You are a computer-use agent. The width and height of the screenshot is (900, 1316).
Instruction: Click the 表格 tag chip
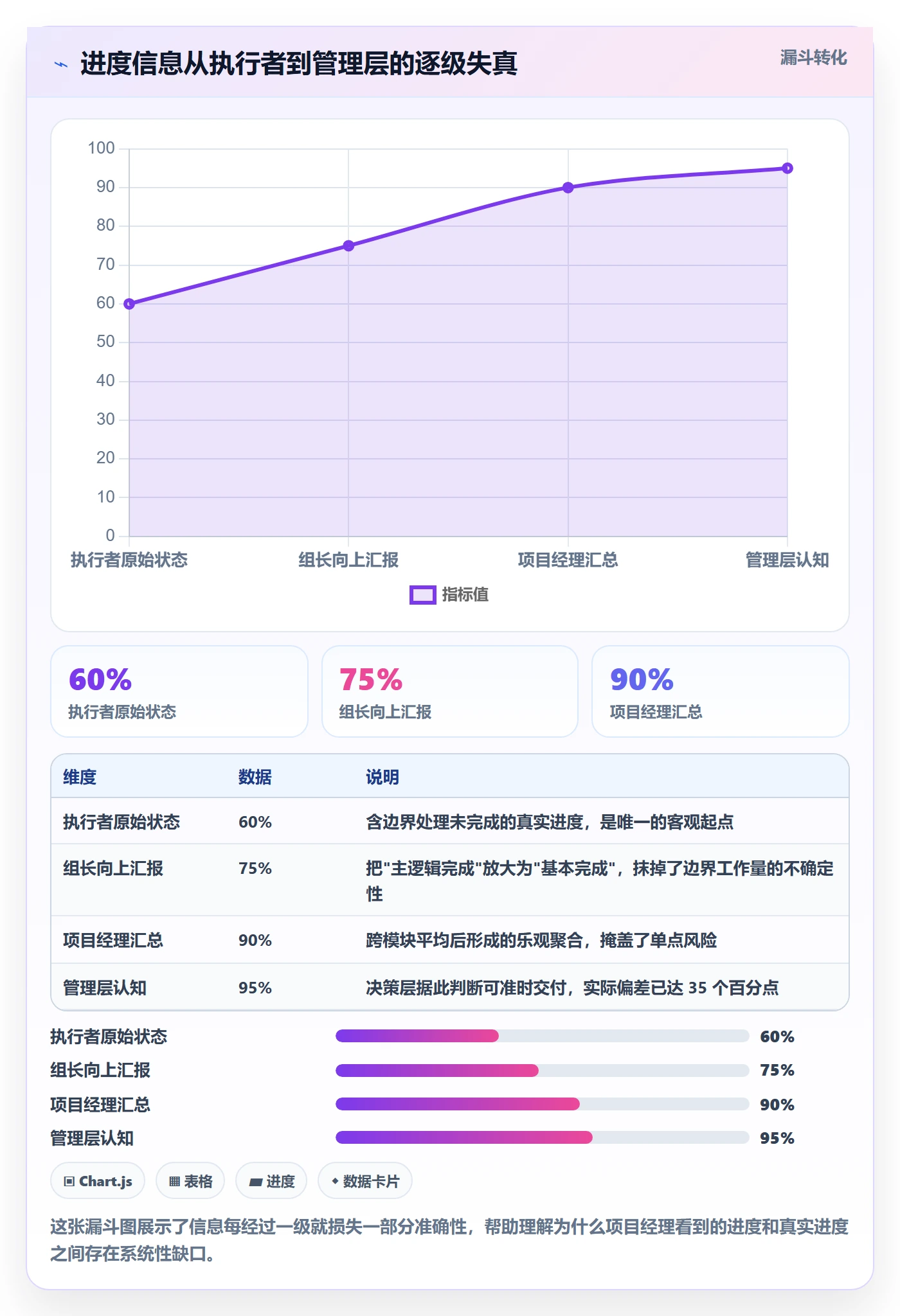coord(190,1181)
